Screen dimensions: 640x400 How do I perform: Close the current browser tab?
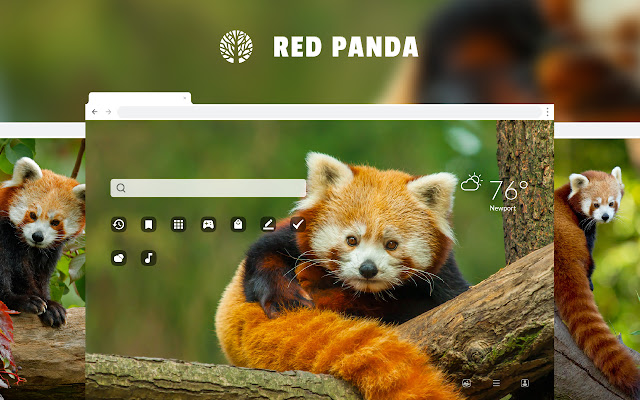coord(184,98)
